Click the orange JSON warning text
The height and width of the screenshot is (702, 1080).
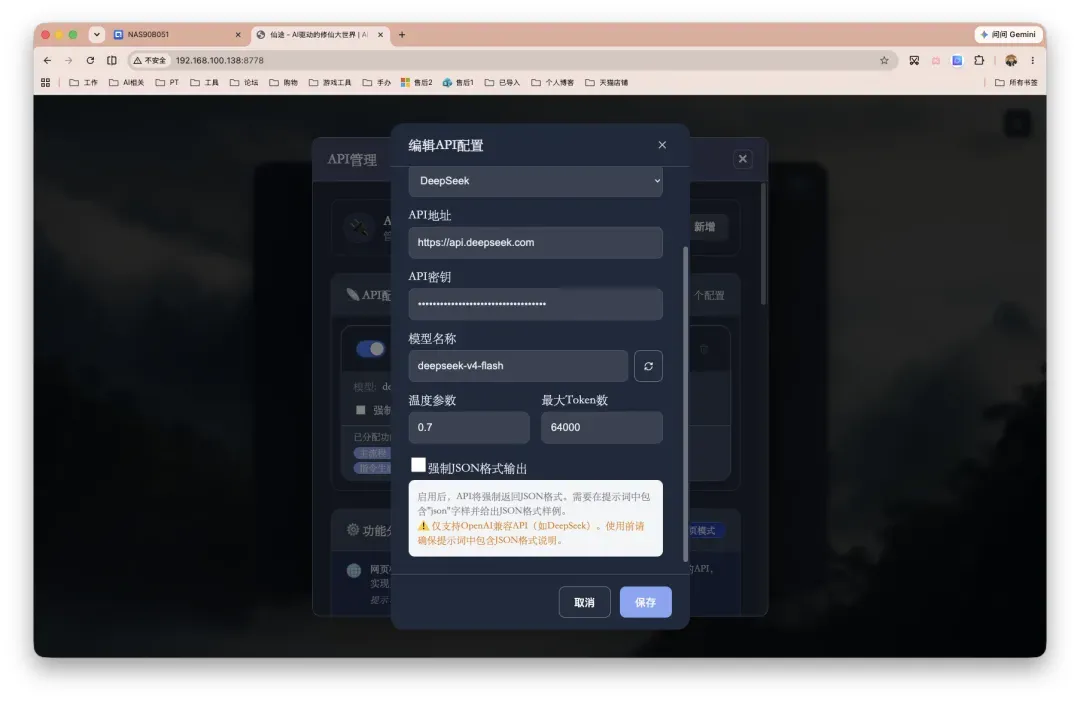[x=531, y=533]
